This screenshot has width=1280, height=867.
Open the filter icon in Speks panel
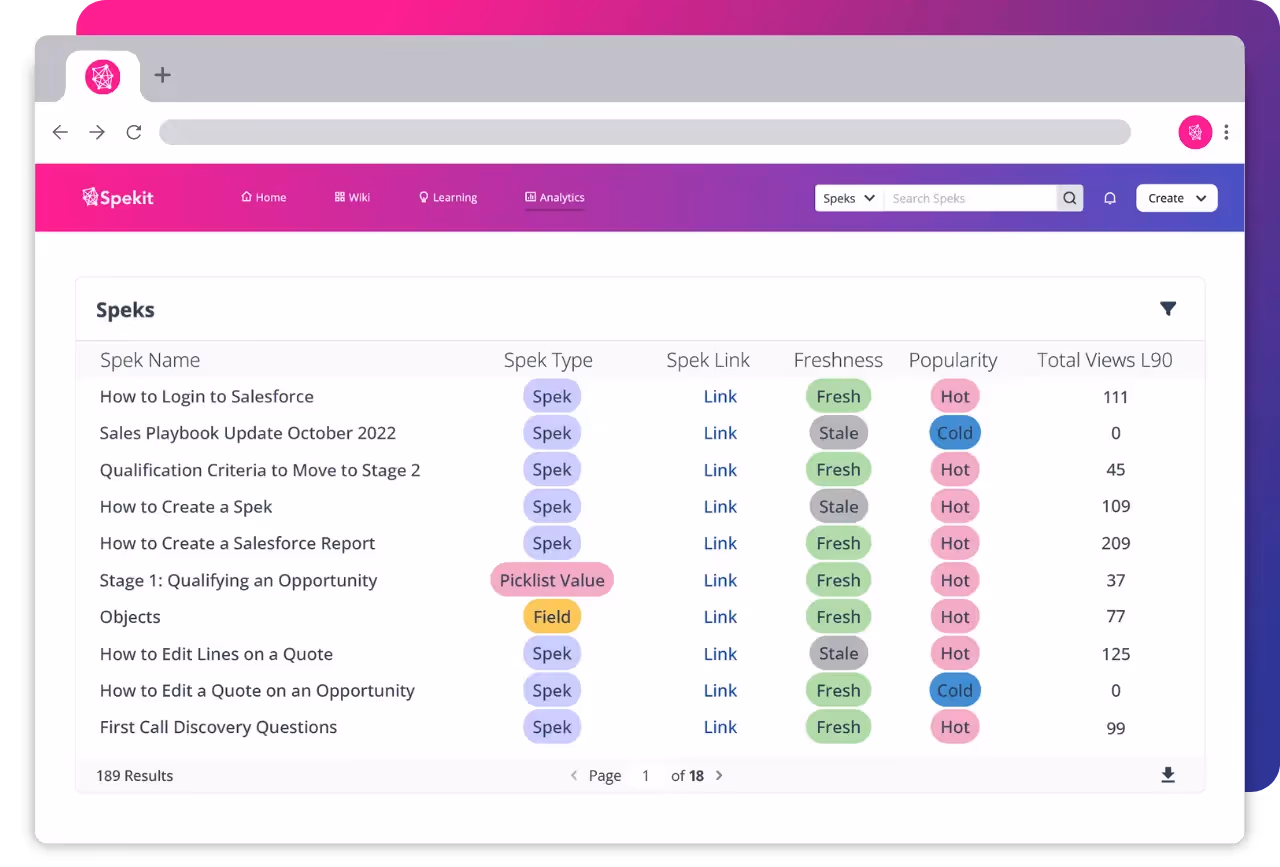click(x=1168, y=308)
